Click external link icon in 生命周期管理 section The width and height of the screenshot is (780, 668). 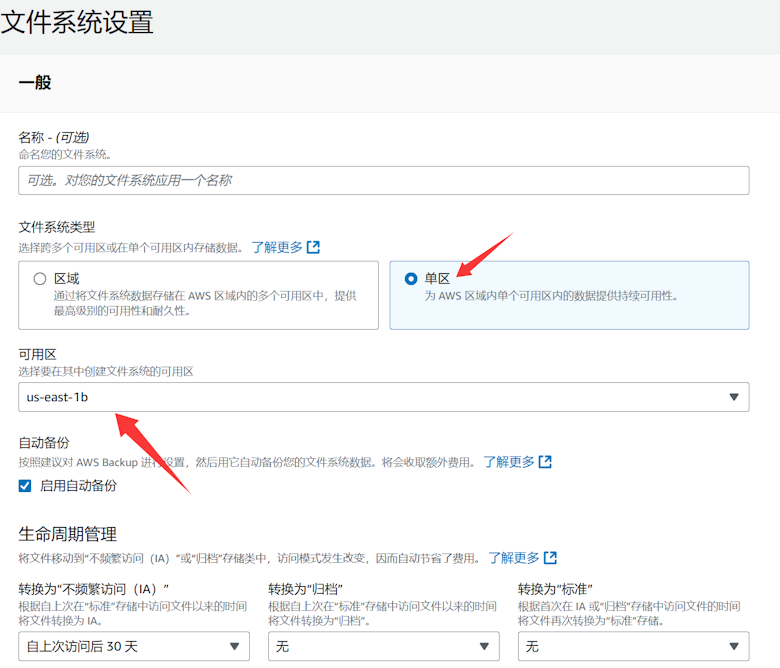click(x=550, y=558)
